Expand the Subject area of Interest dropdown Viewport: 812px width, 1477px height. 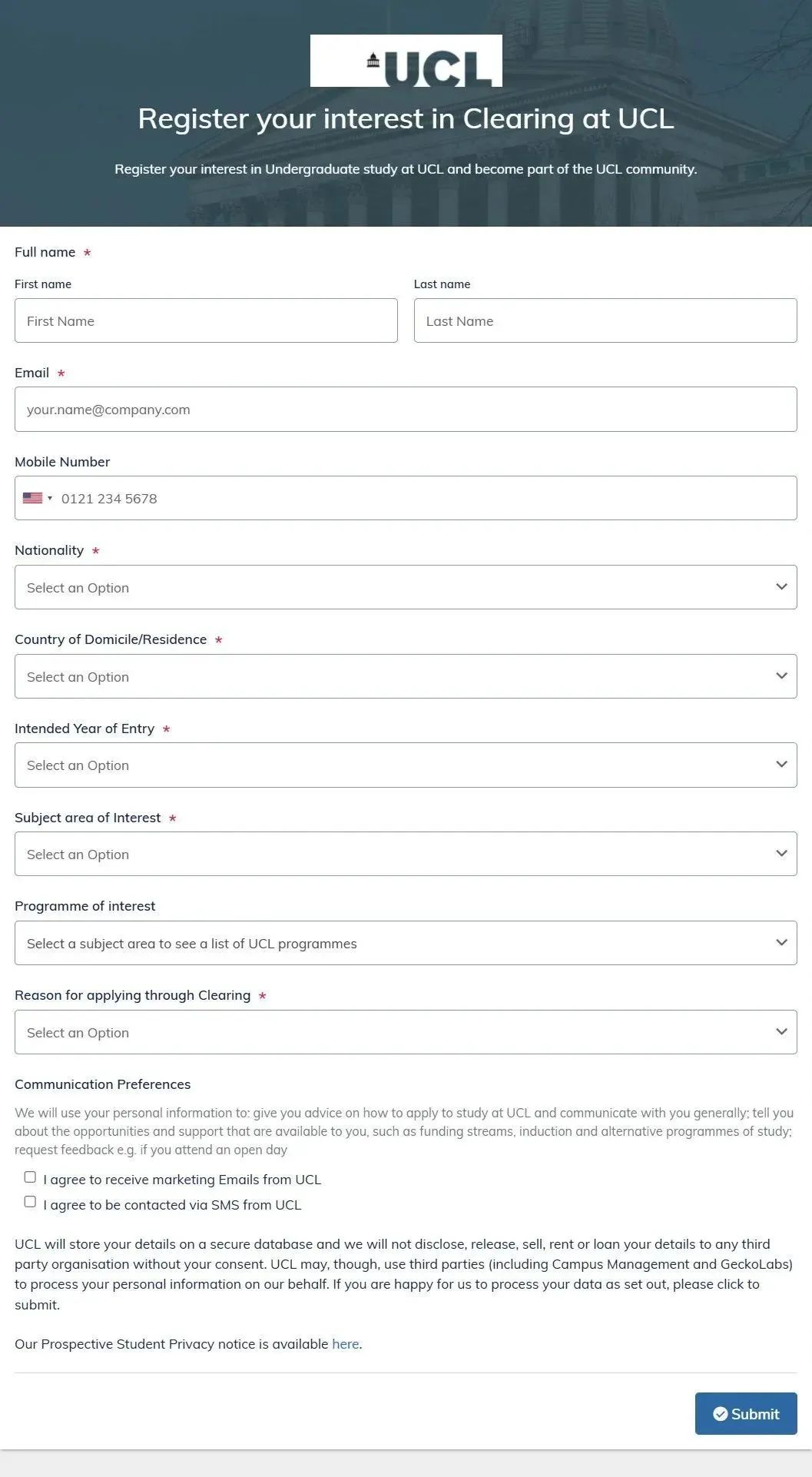click(406, 854)
